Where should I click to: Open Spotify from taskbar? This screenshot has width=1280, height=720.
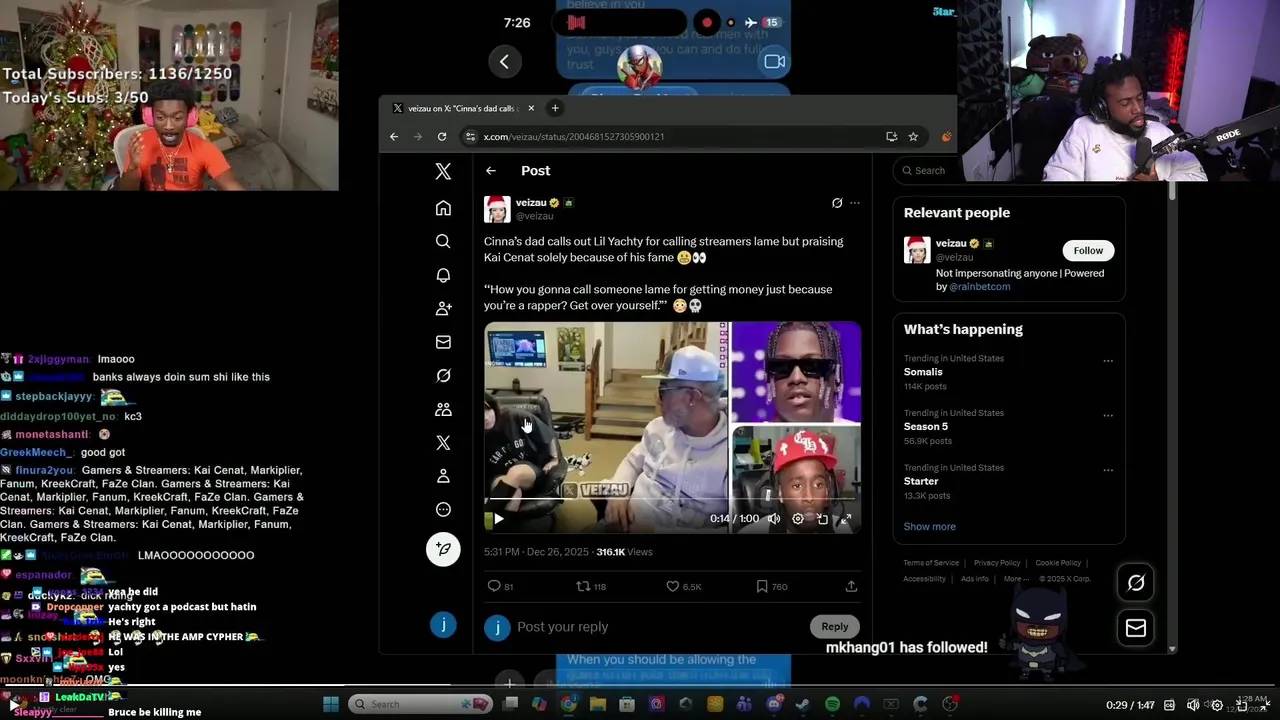[x=832, y=704]
